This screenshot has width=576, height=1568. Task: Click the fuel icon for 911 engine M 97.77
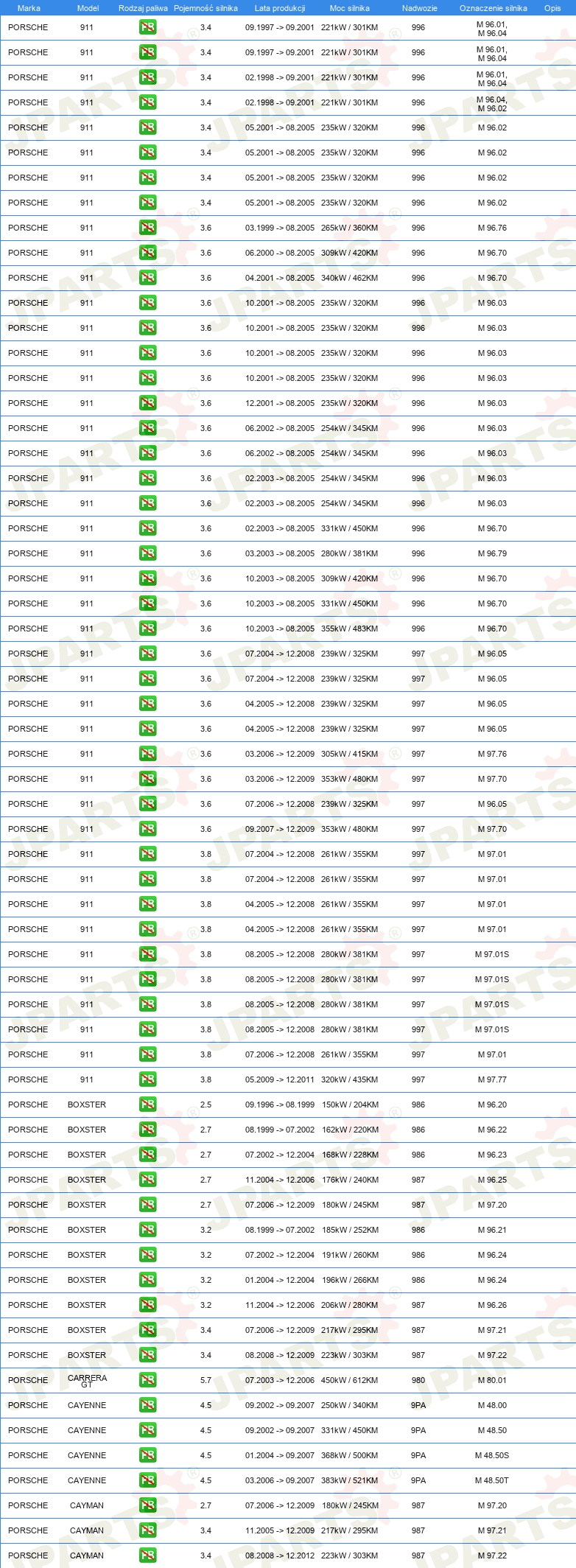148,1079
